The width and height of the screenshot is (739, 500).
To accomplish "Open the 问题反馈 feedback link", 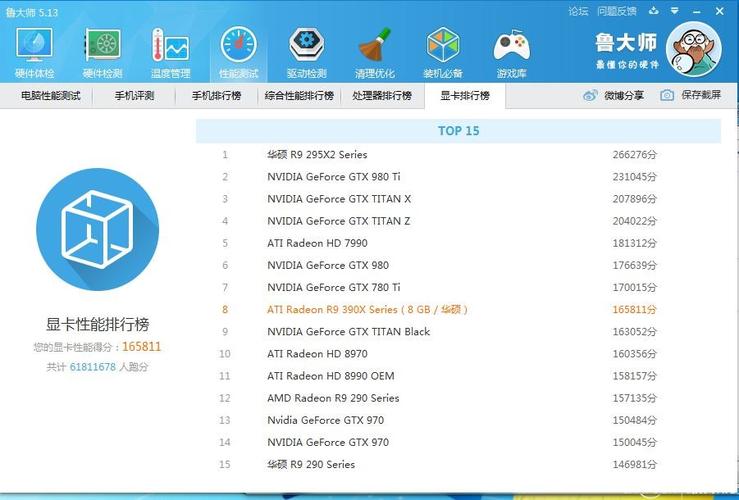I will pos(617,11).
